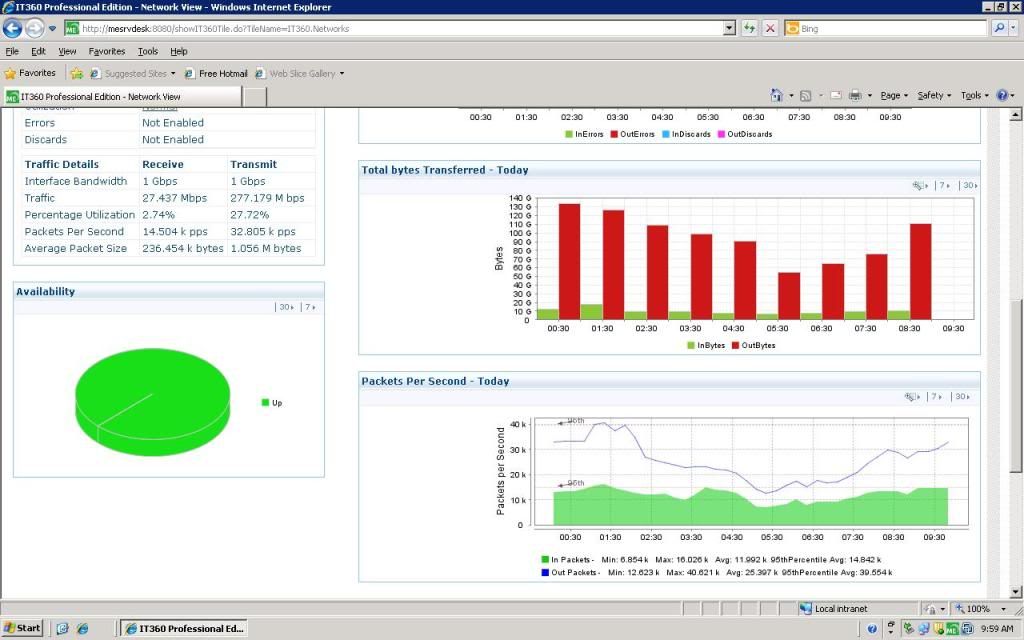The image size is (1024, 640).
Task: Click the green Availability pie chart
Action: tap(153, 402)
